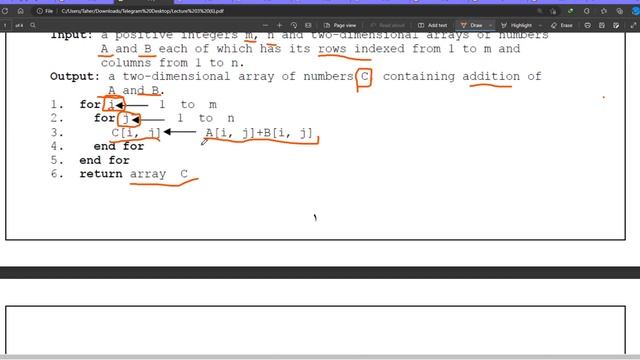Open the green browser extension icon
Image resolution: width=640 pixels, height=360 pixels.
point(570,11)
